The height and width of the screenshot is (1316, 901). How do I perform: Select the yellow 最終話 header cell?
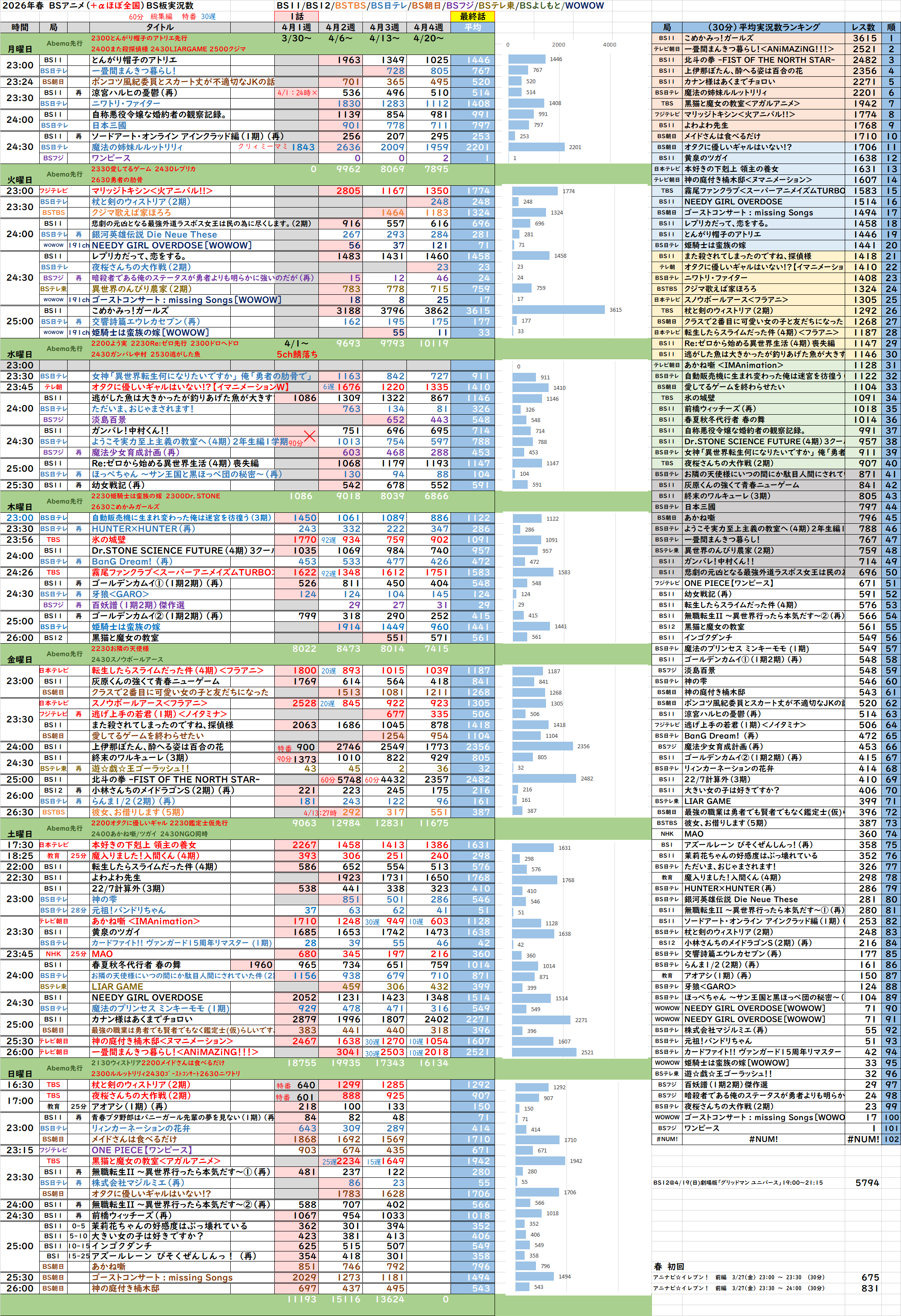click(x=472, y=17)
